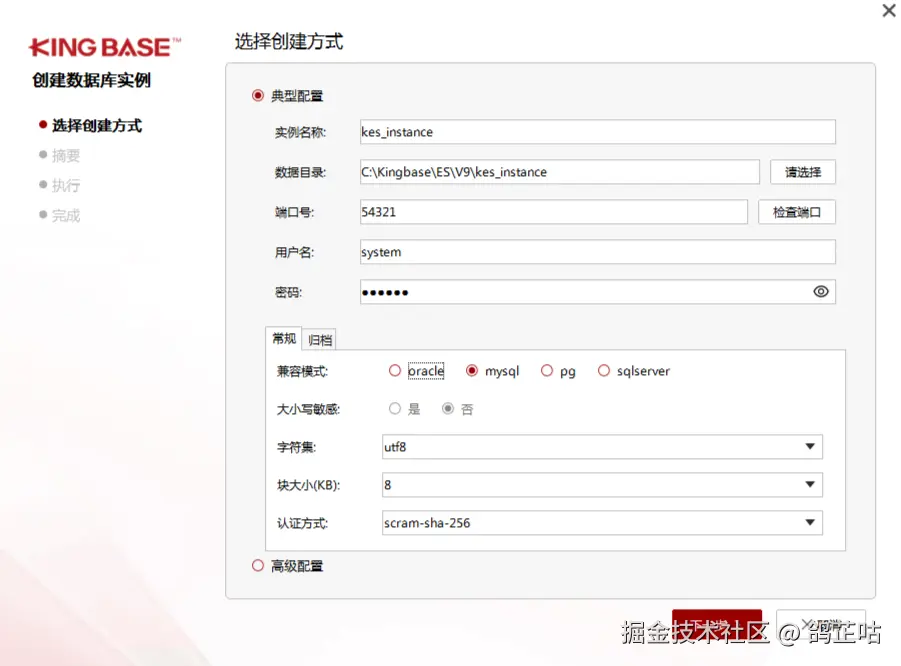Focus the 实例名称 kes_instance field
The height and width of the screenshot is (666, 901).
pos(598,132)
